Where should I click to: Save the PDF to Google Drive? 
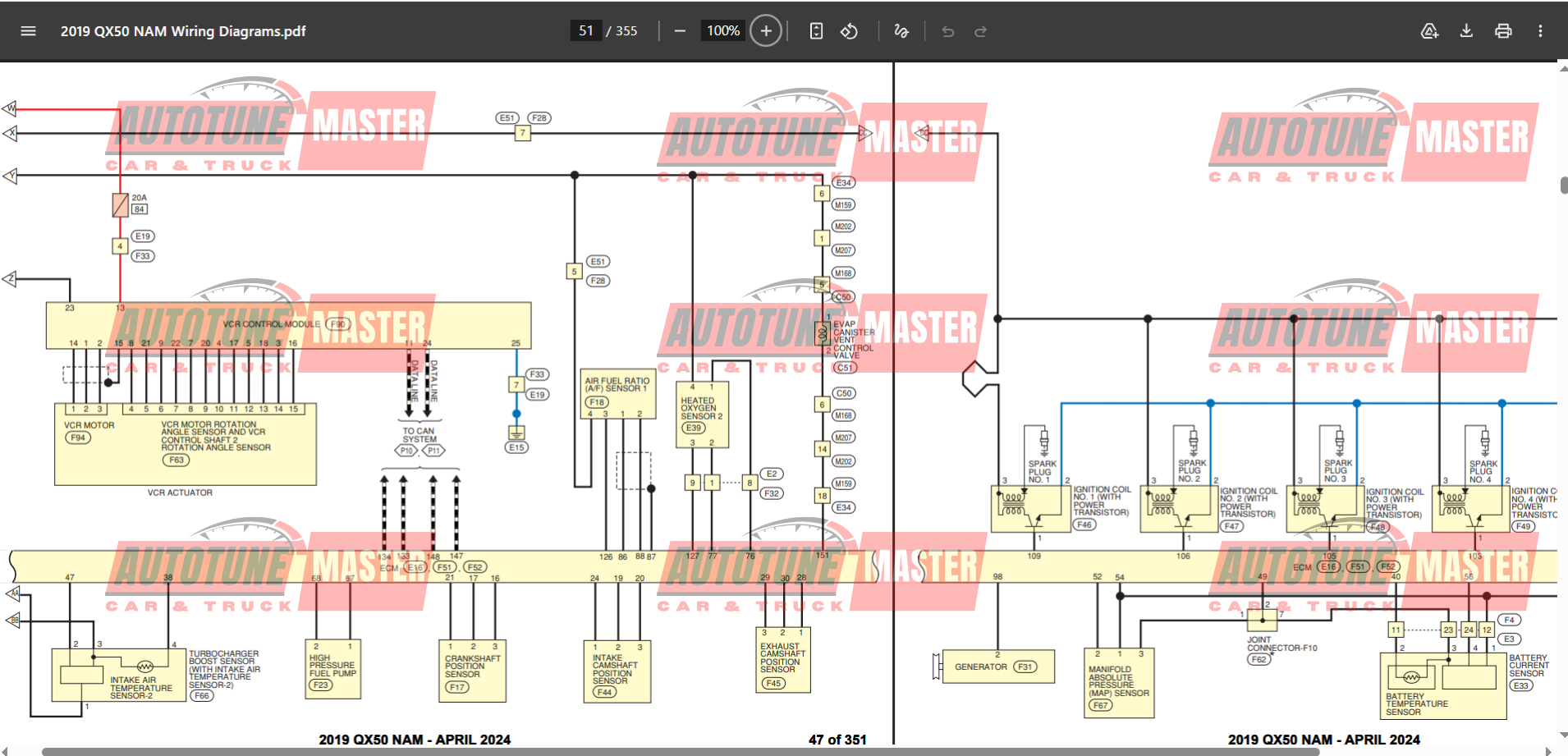coord(1429,31)
